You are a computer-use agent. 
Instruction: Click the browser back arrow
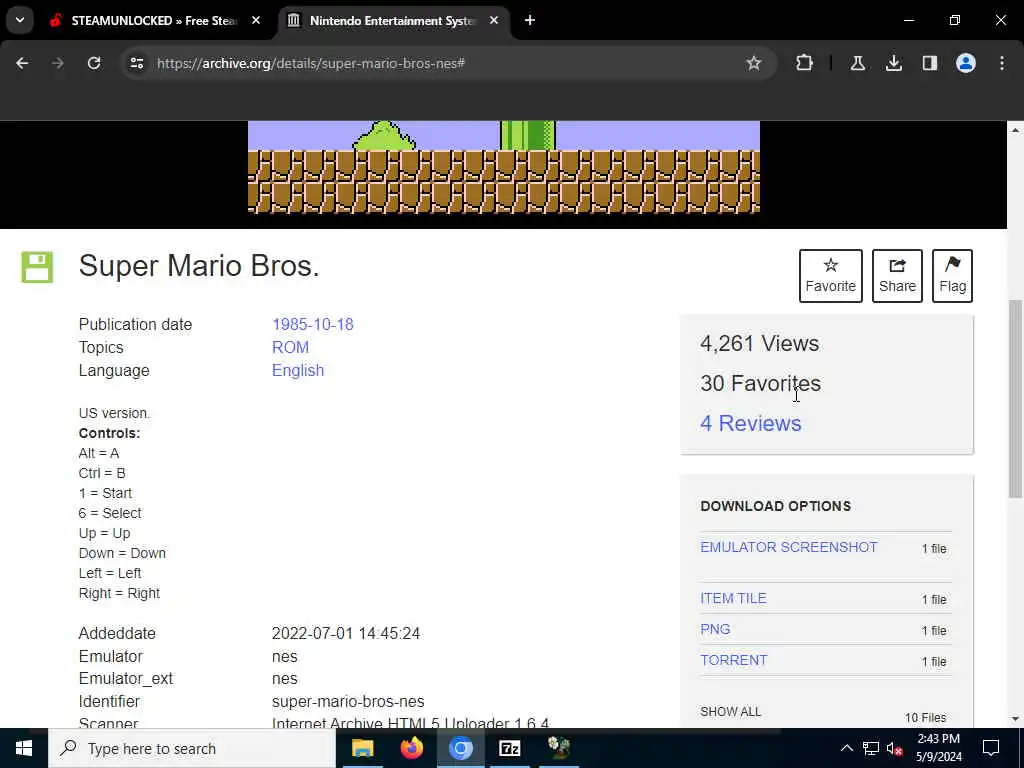tap(22, 63)
